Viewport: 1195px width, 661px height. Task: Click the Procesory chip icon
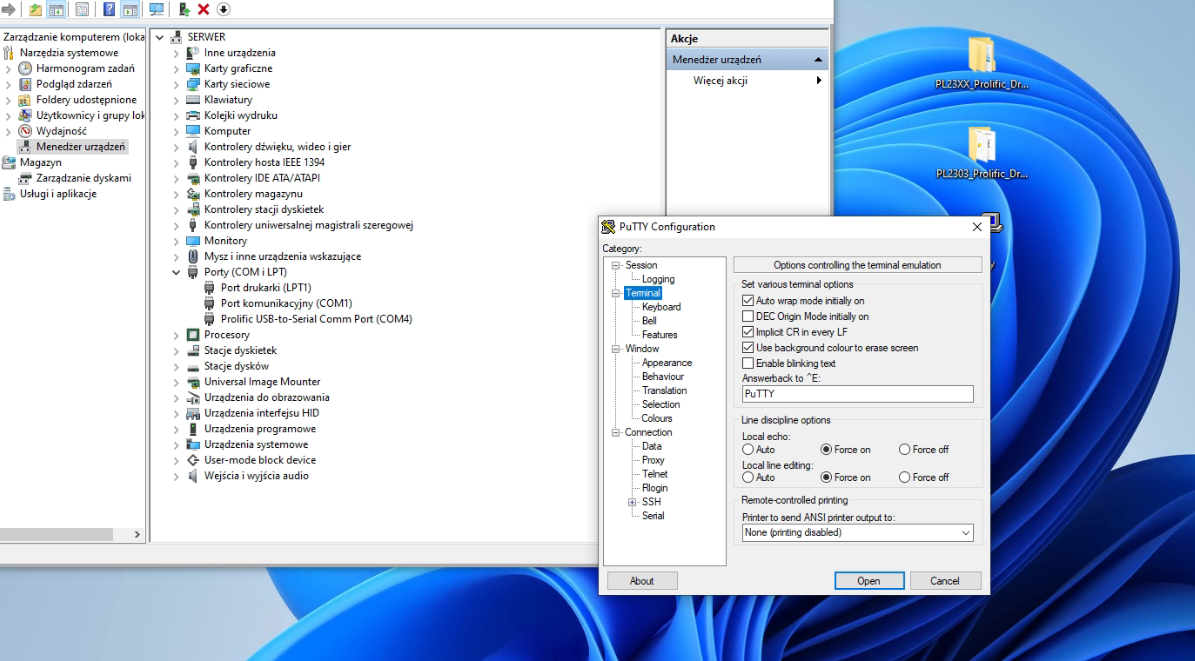point(193,335)
